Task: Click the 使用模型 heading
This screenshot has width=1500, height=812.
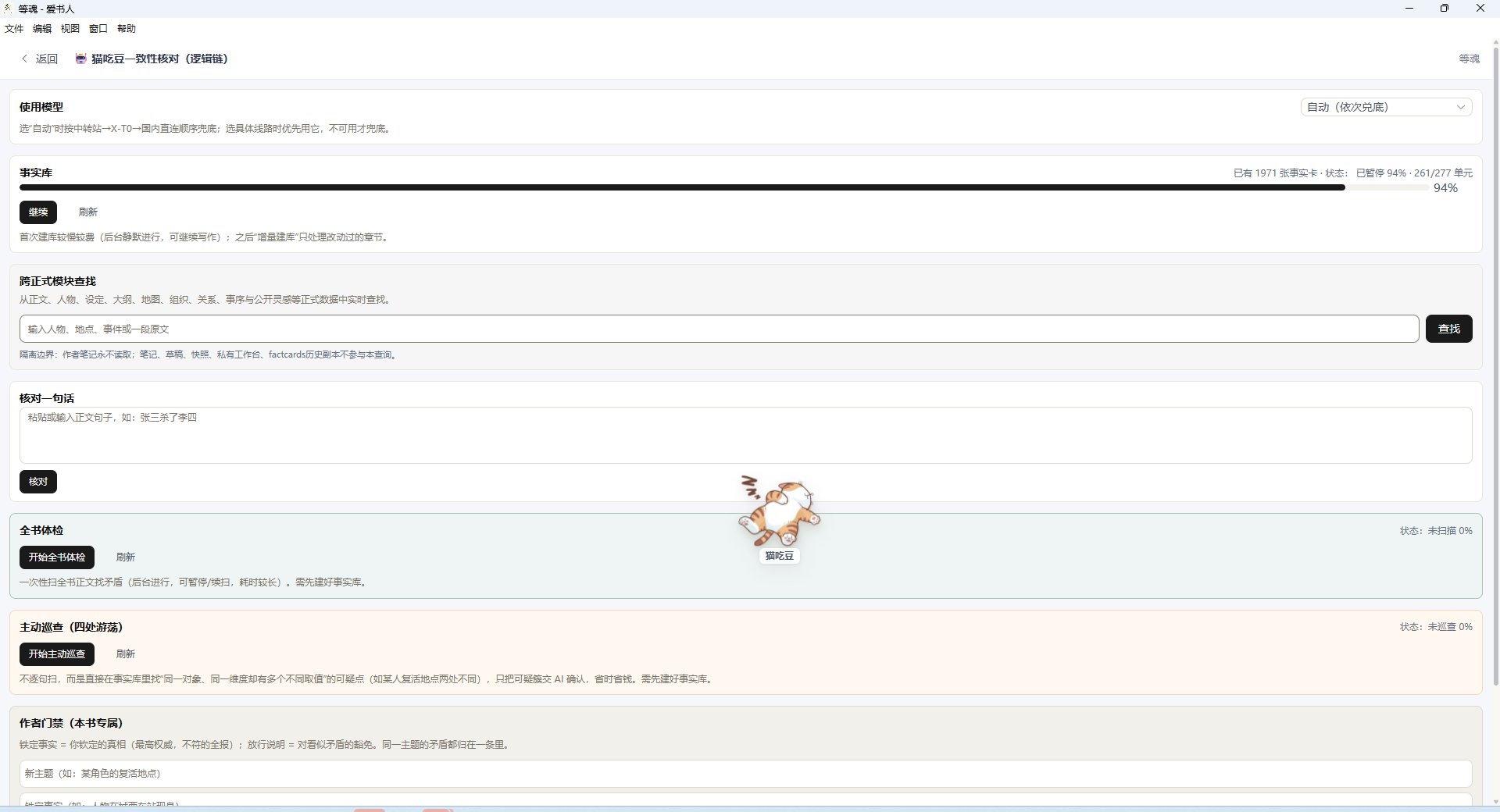Action: pos(41,107)
